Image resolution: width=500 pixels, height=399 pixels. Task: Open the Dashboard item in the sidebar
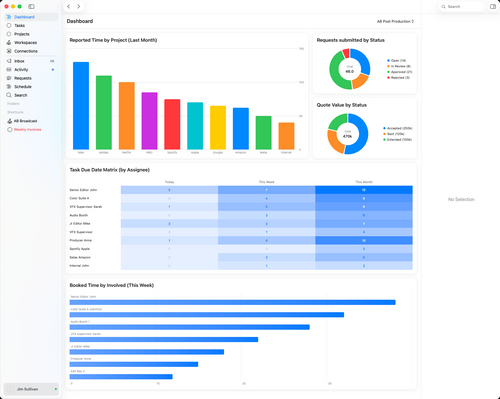[31, 17]
